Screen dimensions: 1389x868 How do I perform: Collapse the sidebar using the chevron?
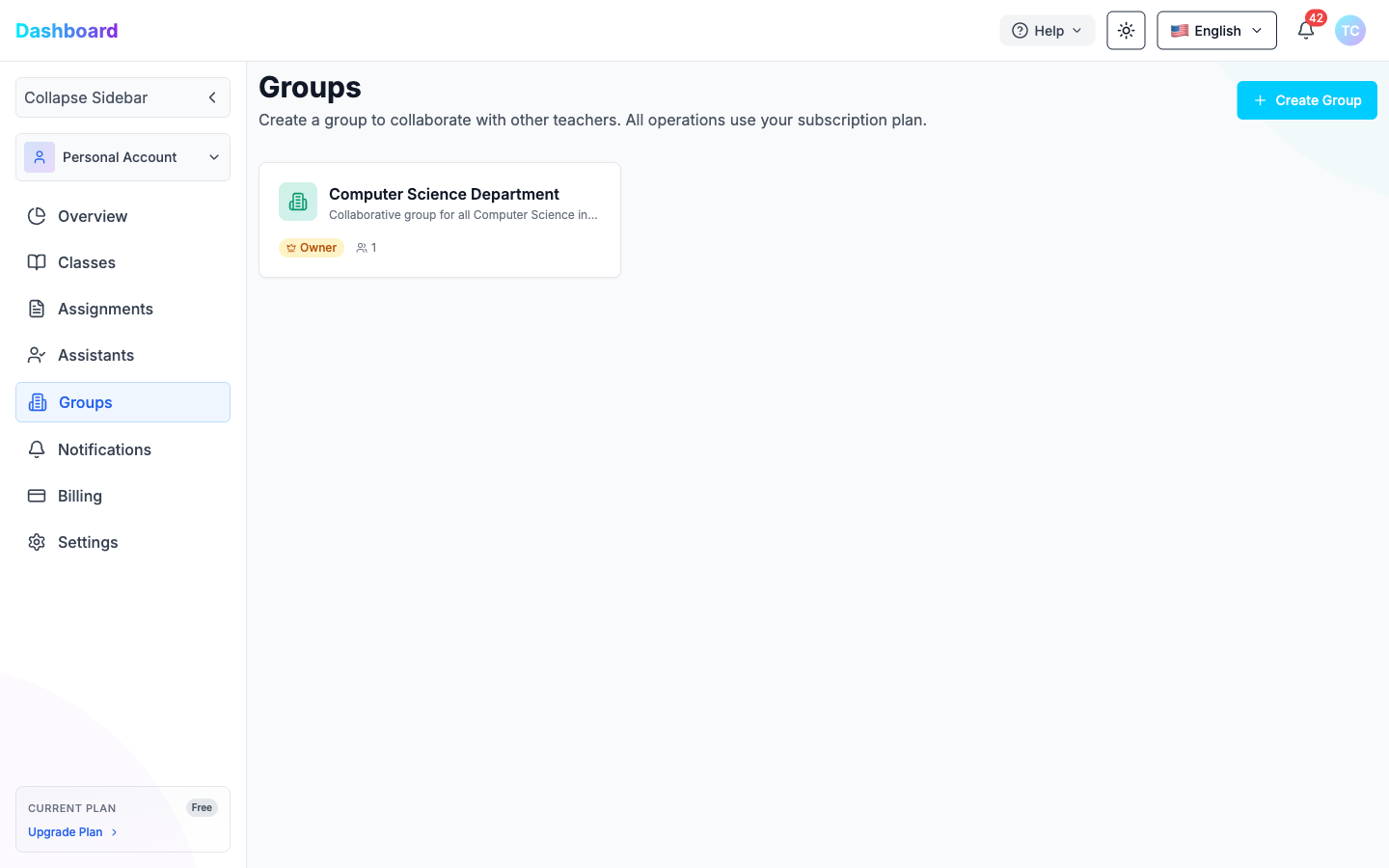[x=211, y=97]
